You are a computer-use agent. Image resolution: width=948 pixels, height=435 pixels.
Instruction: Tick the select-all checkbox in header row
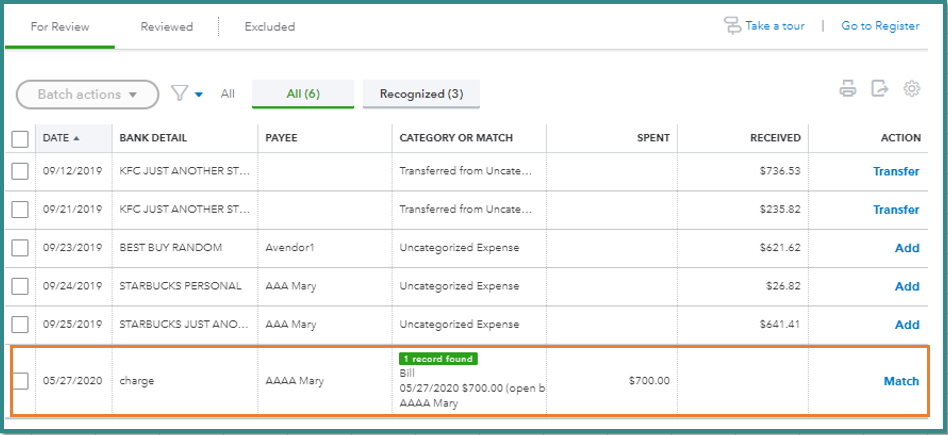click(20, 138)
